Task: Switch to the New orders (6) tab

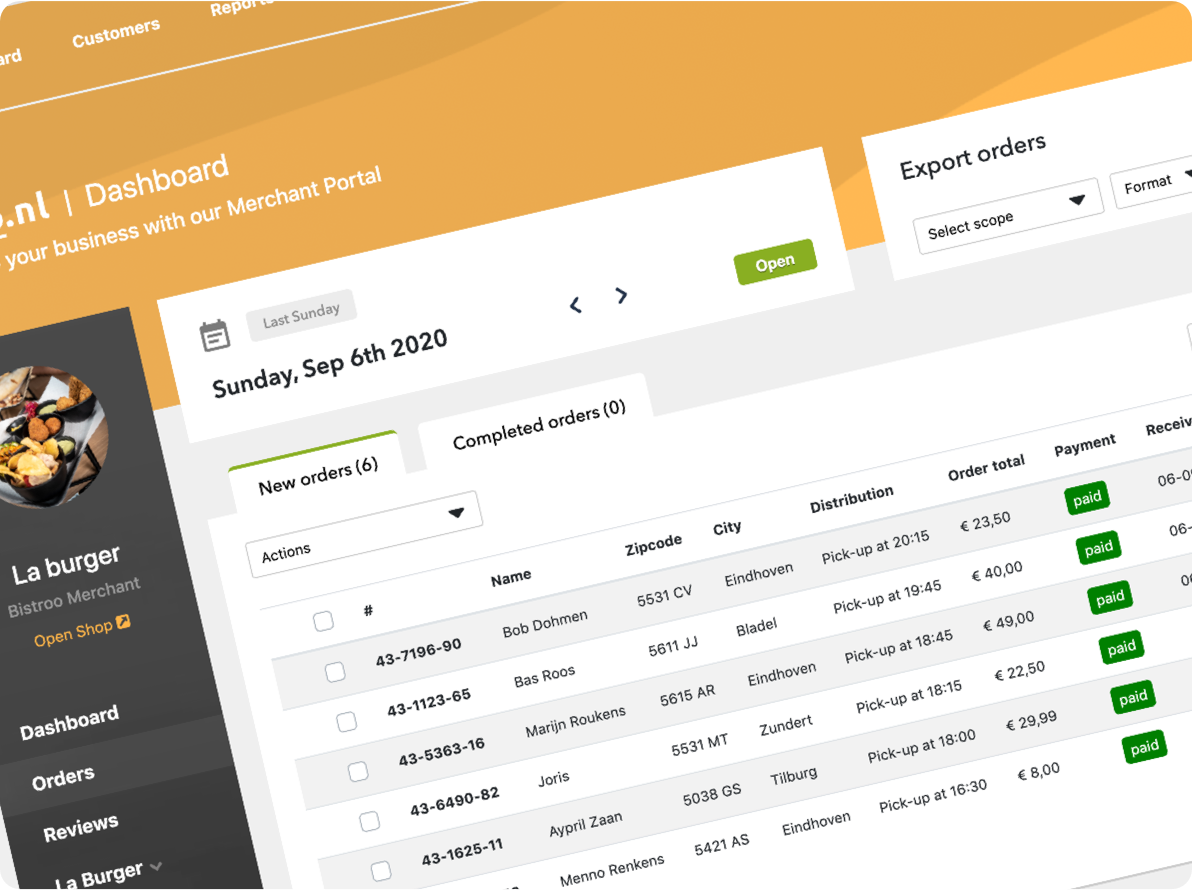Action: pos(318,477)
